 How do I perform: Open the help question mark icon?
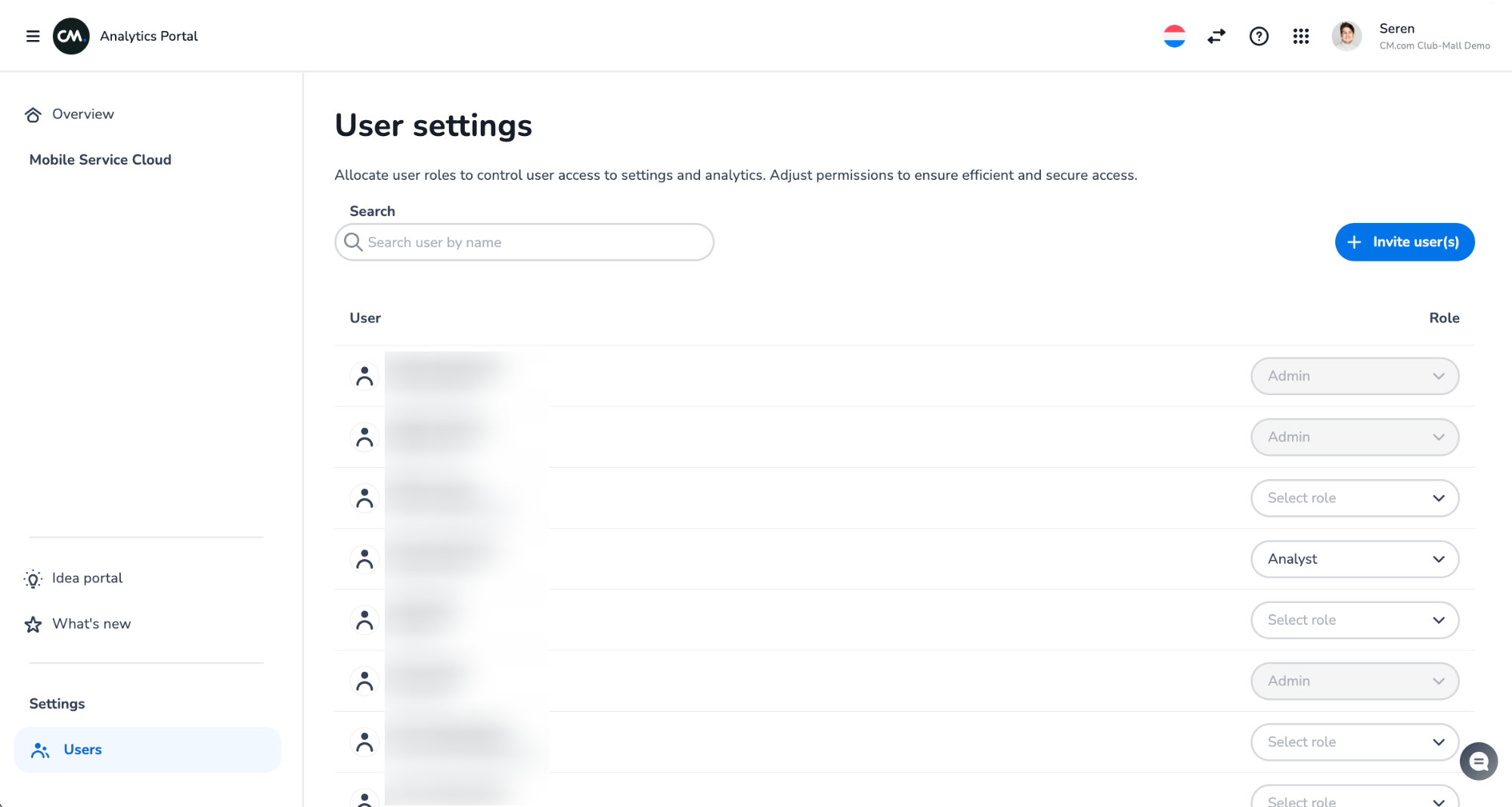[1258, 36]
